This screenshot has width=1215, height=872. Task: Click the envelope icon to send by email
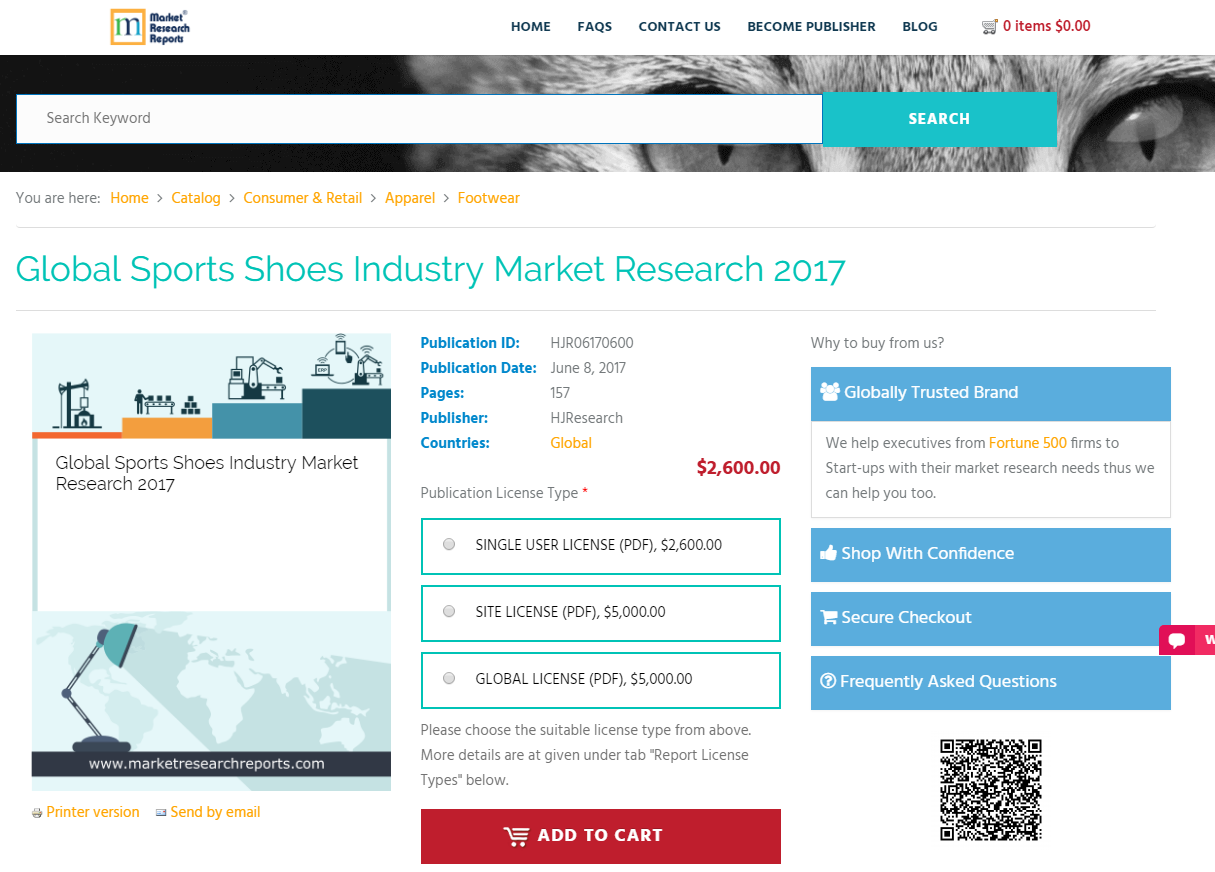coord(161,812)
